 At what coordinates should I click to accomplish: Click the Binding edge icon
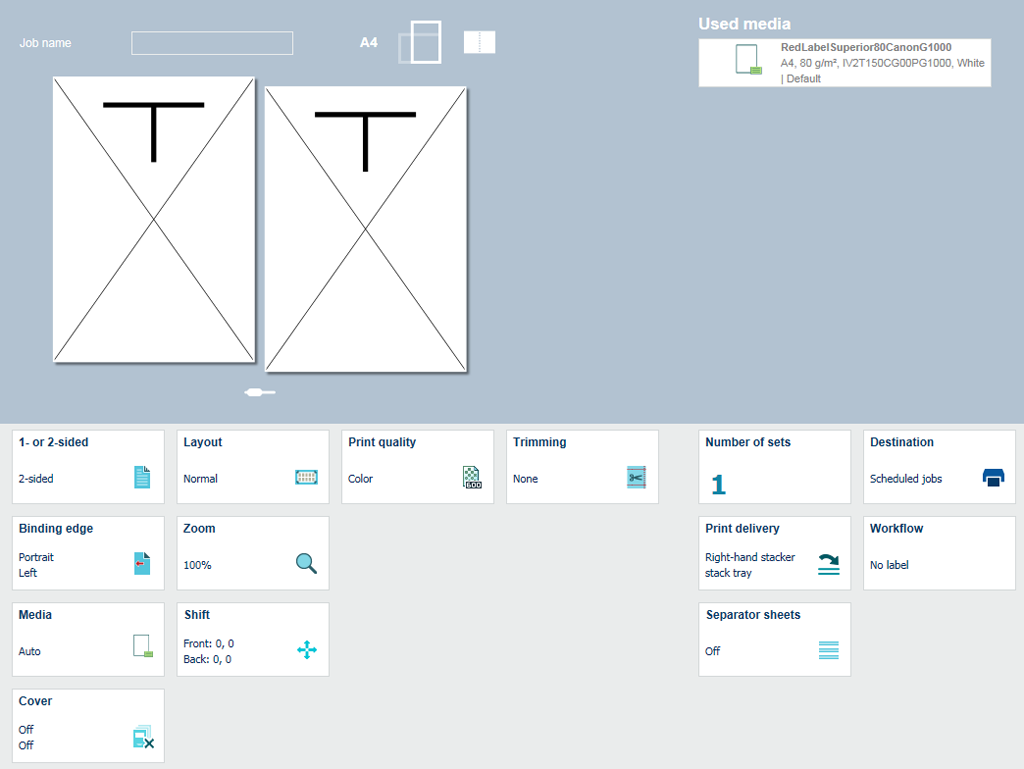click(x=142, y=564)
